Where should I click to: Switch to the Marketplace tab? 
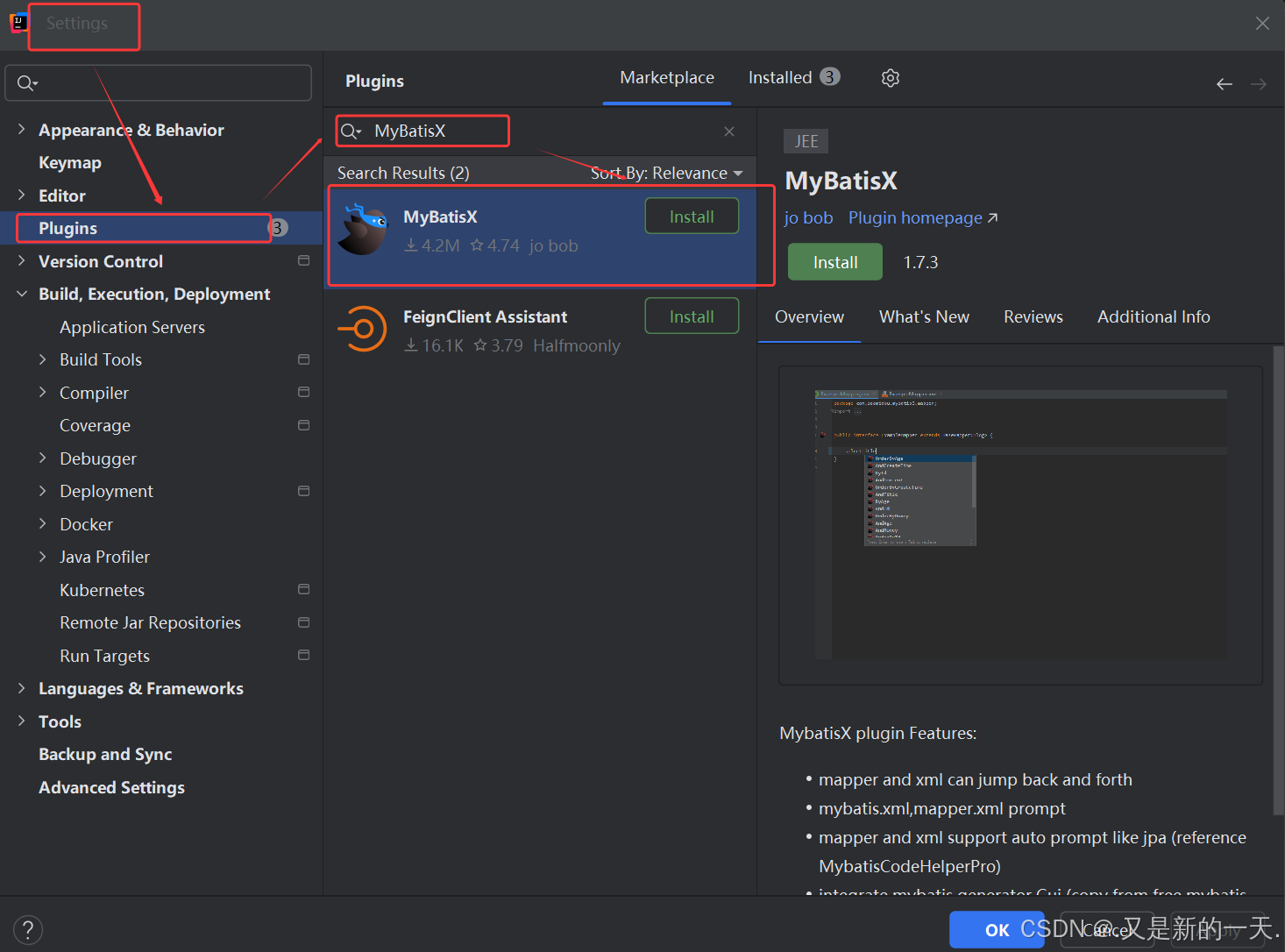[x=667, y=78]
